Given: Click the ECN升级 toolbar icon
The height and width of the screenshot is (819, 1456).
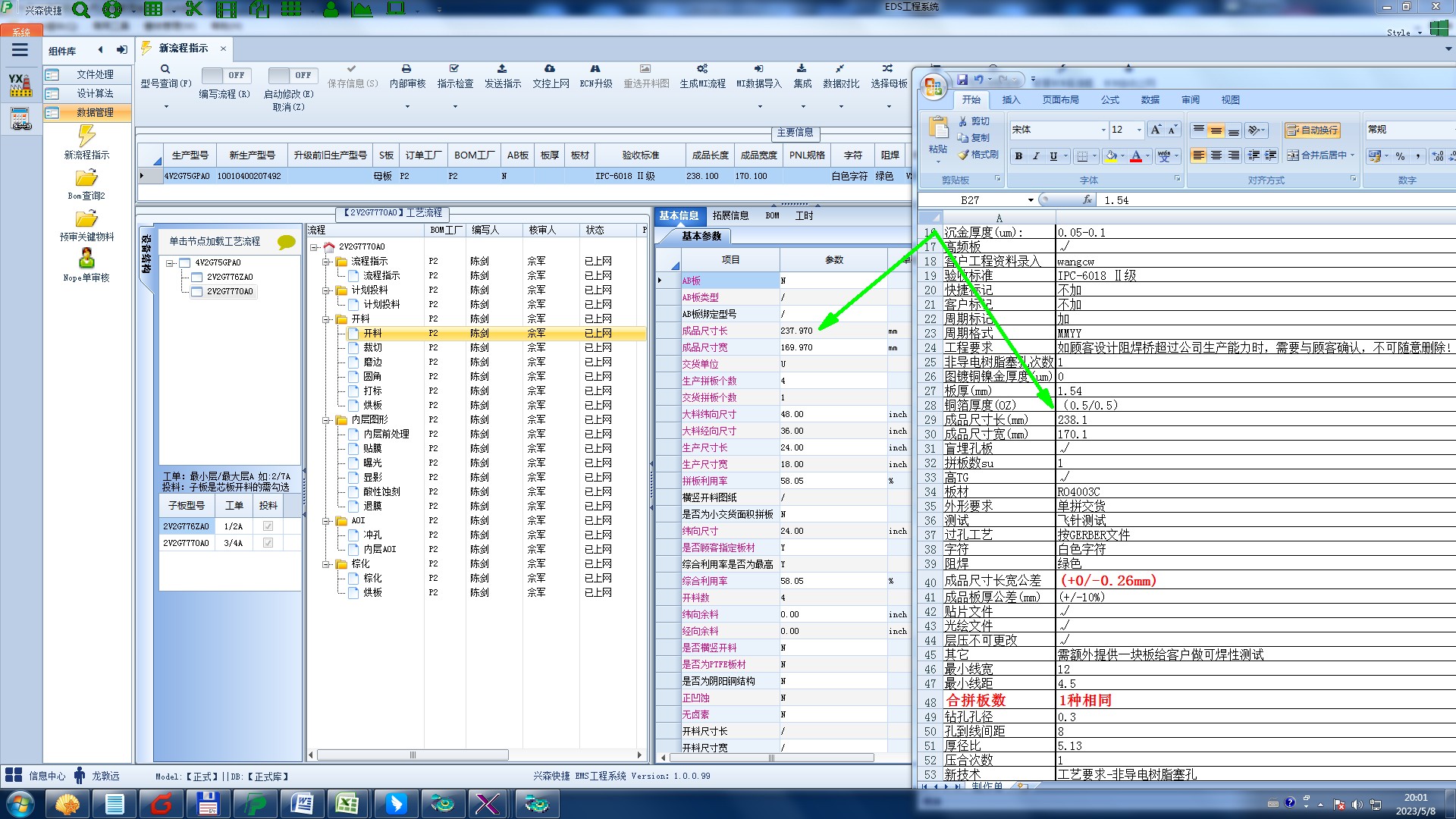Looking at the screenshot, I should click(595, 69).
